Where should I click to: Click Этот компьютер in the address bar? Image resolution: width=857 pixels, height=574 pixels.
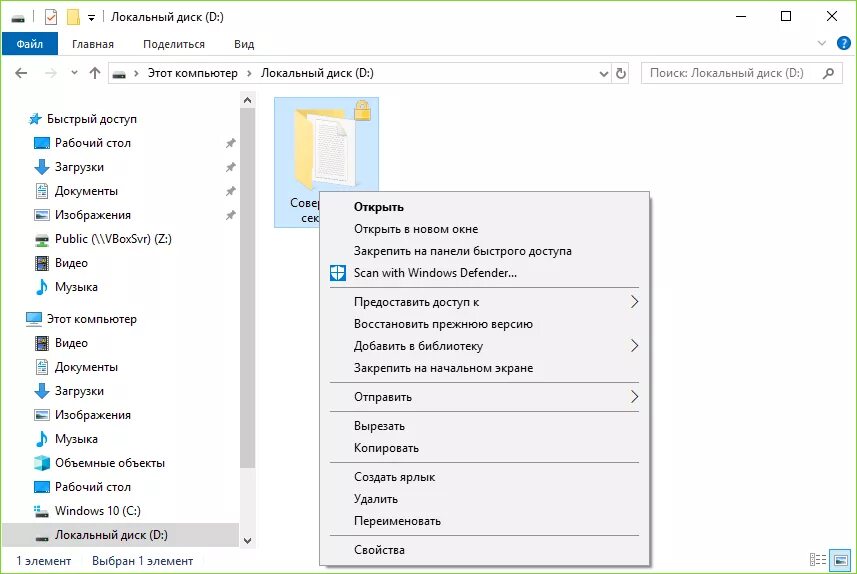192,73
